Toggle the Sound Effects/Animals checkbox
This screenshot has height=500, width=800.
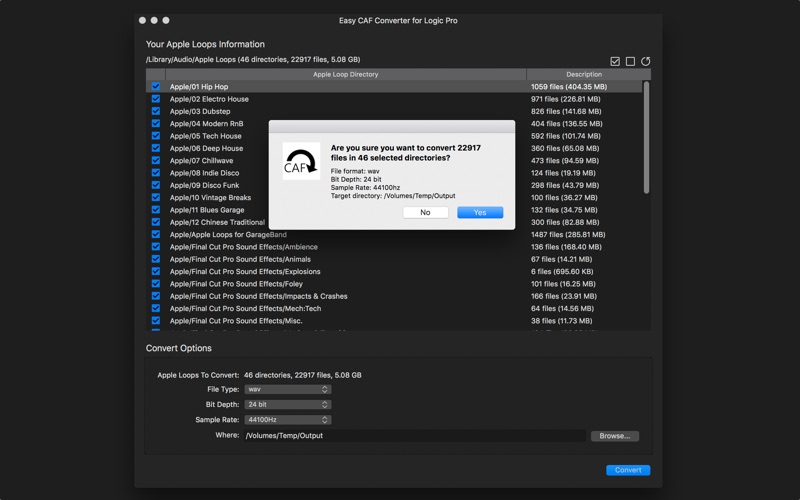(x=156, y=259)
